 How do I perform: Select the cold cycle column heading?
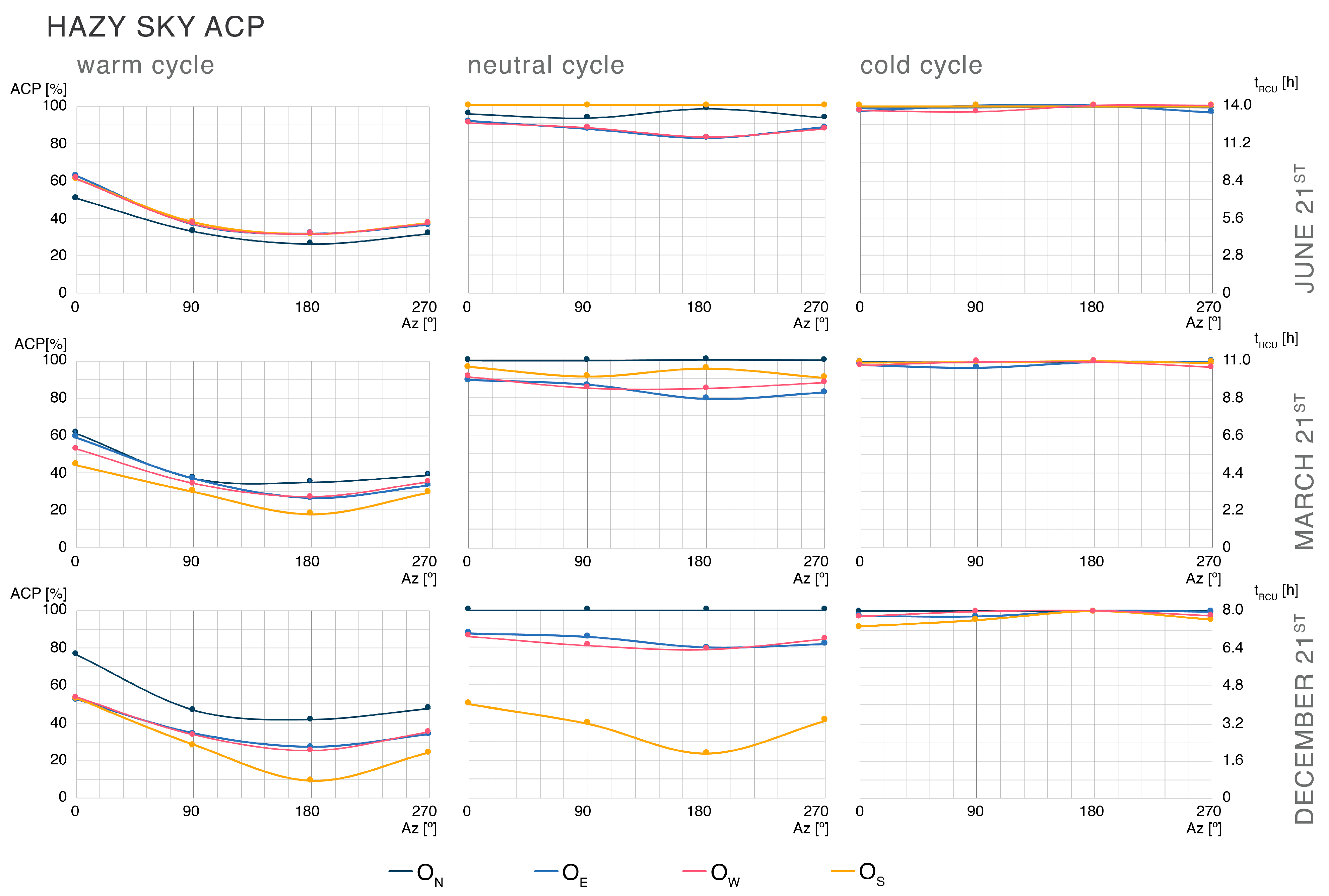coord(921,65)
